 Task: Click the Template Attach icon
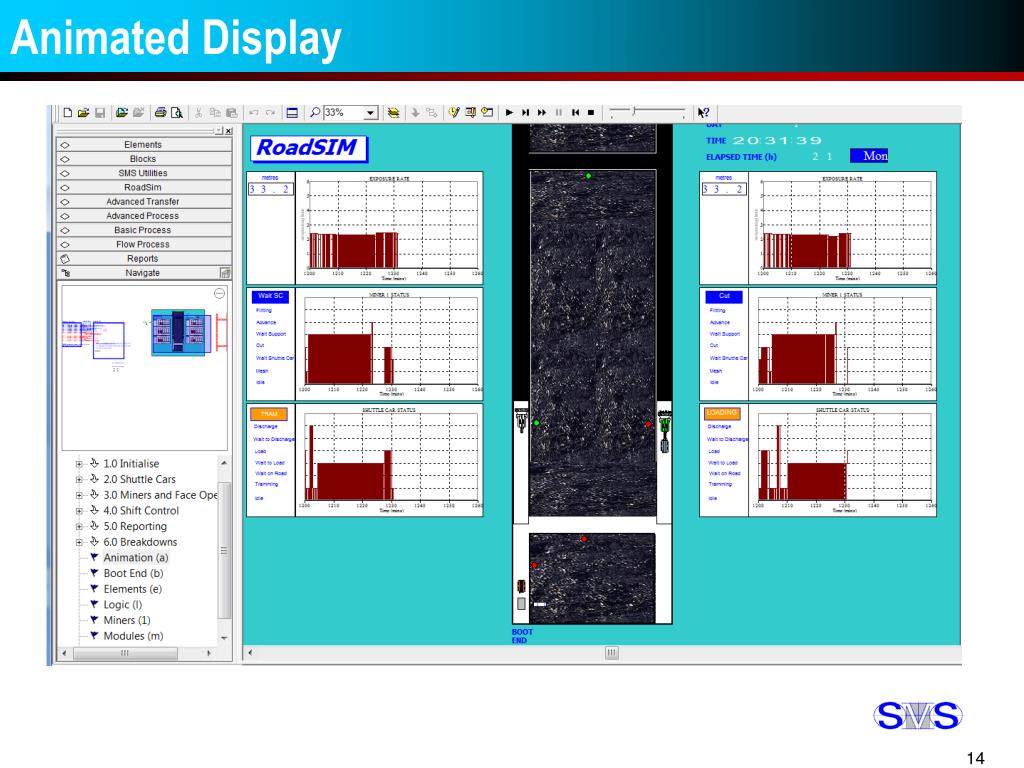coord(122,113)
